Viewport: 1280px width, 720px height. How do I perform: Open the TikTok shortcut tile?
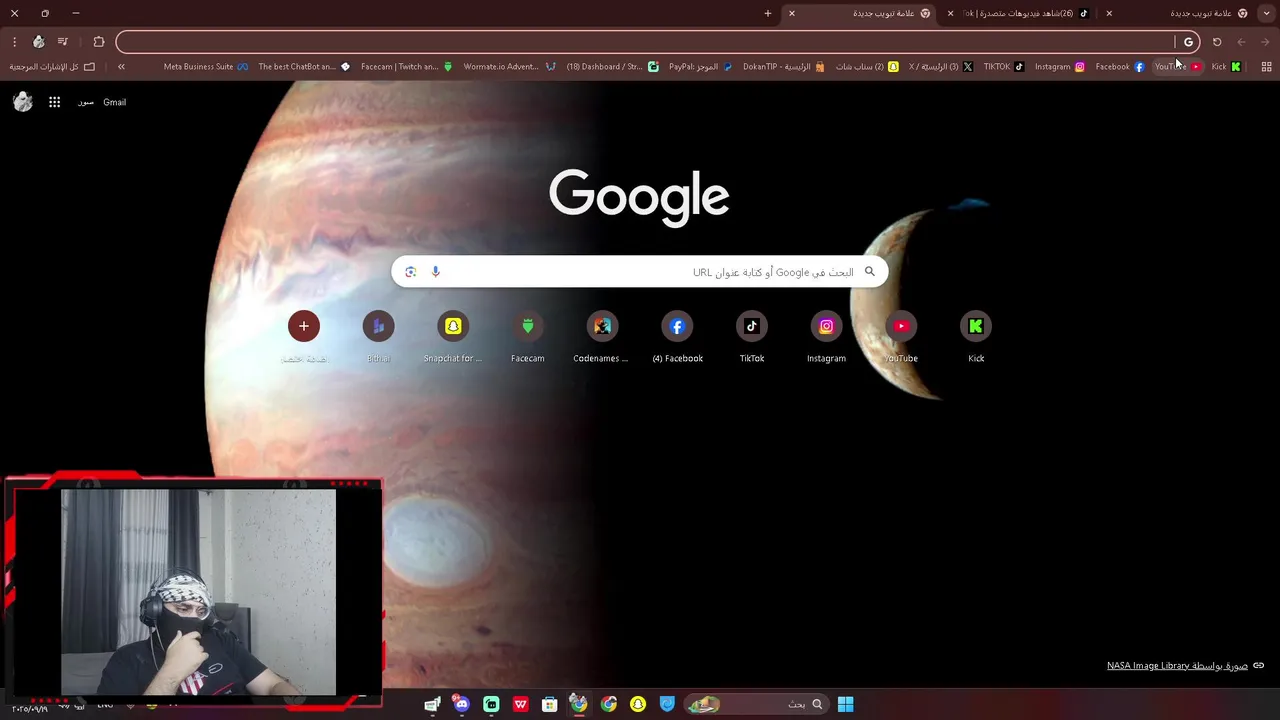pos(752,337)
